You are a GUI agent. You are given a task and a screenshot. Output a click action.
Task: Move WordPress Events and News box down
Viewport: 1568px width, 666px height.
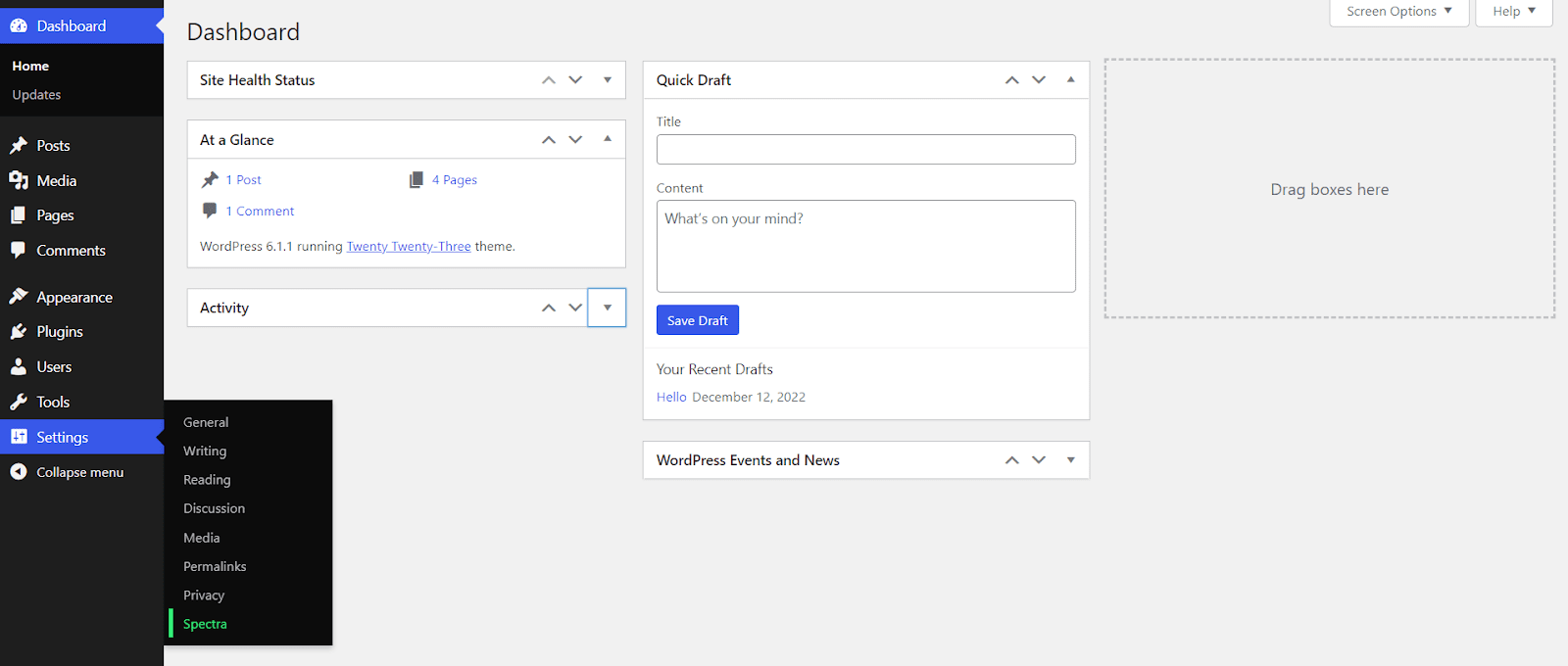pyautogui.click(x=1039, y=460)
